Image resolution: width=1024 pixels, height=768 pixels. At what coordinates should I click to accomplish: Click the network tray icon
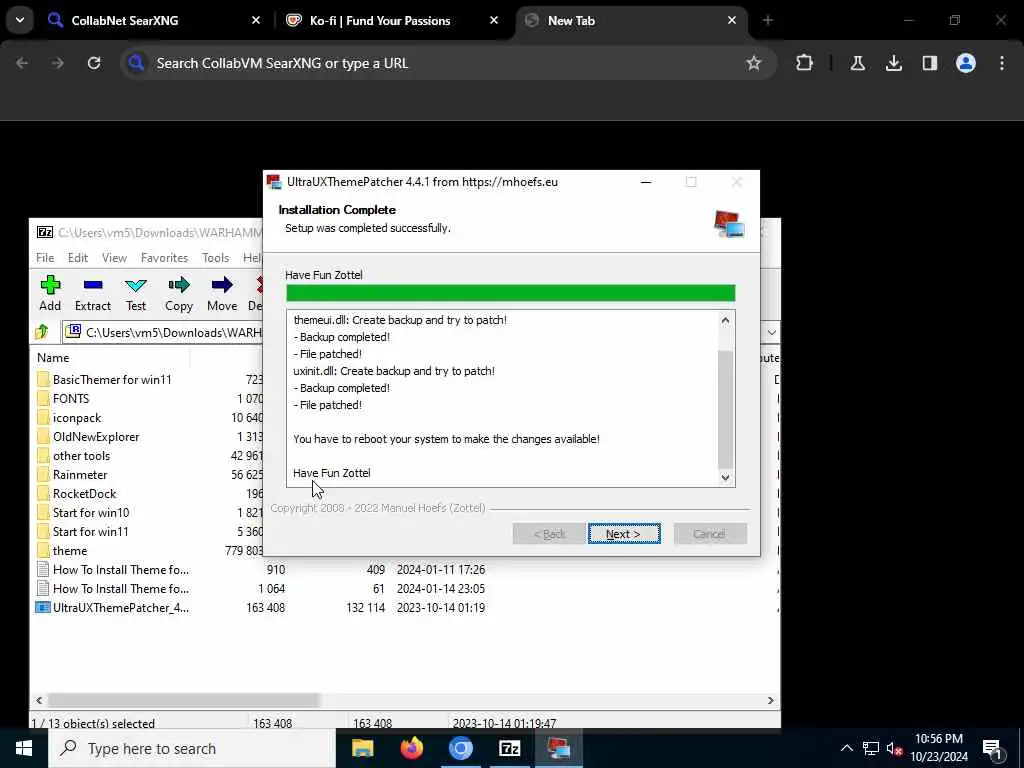coord(871,748)
